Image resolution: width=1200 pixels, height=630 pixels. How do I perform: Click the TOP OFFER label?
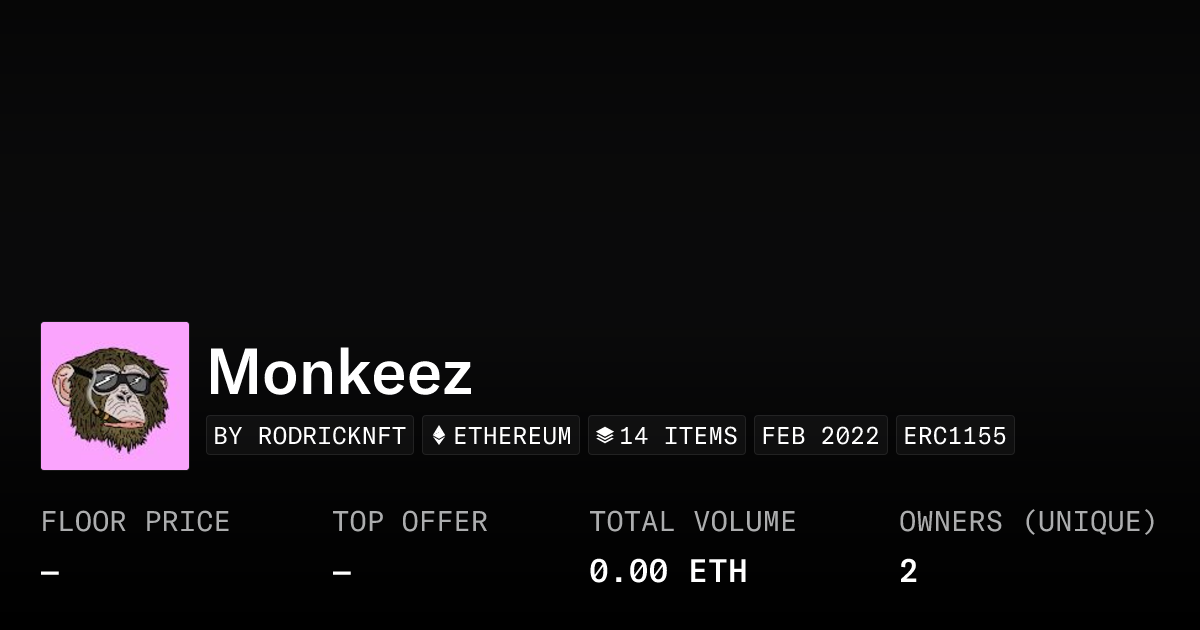click(x=410, y=522)
